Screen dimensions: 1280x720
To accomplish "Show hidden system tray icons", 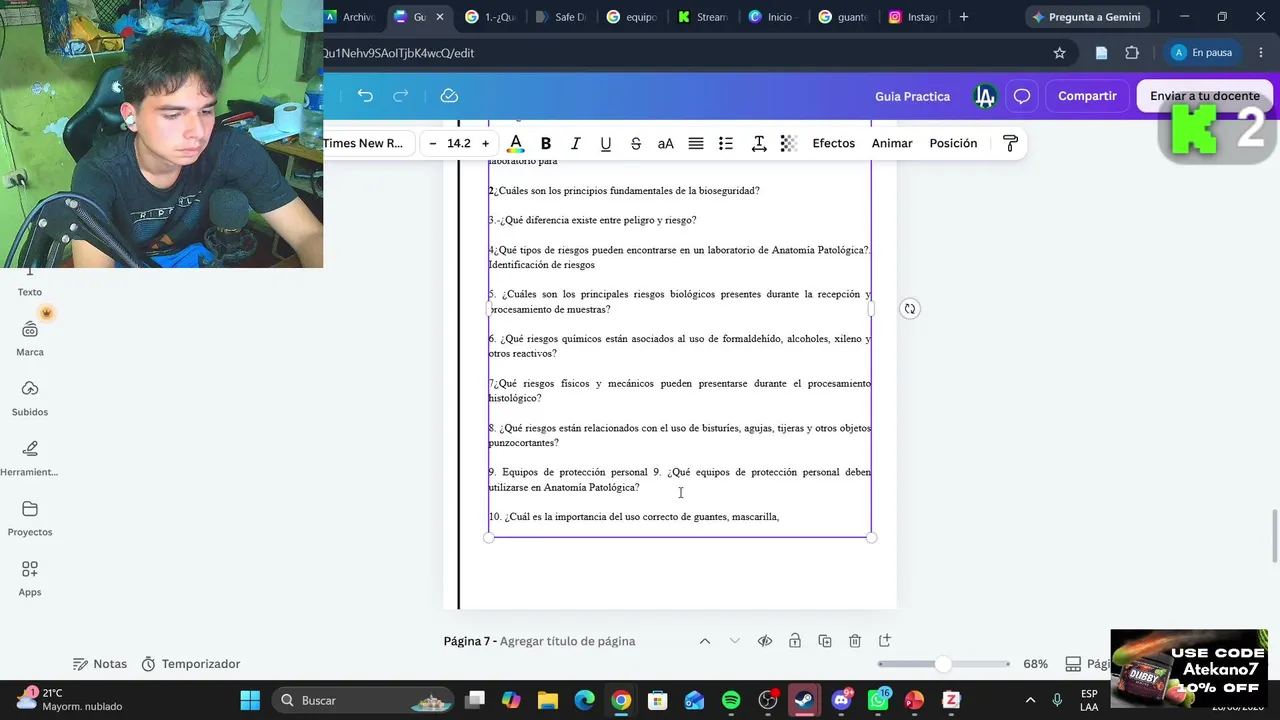I will coord(1030,700).
